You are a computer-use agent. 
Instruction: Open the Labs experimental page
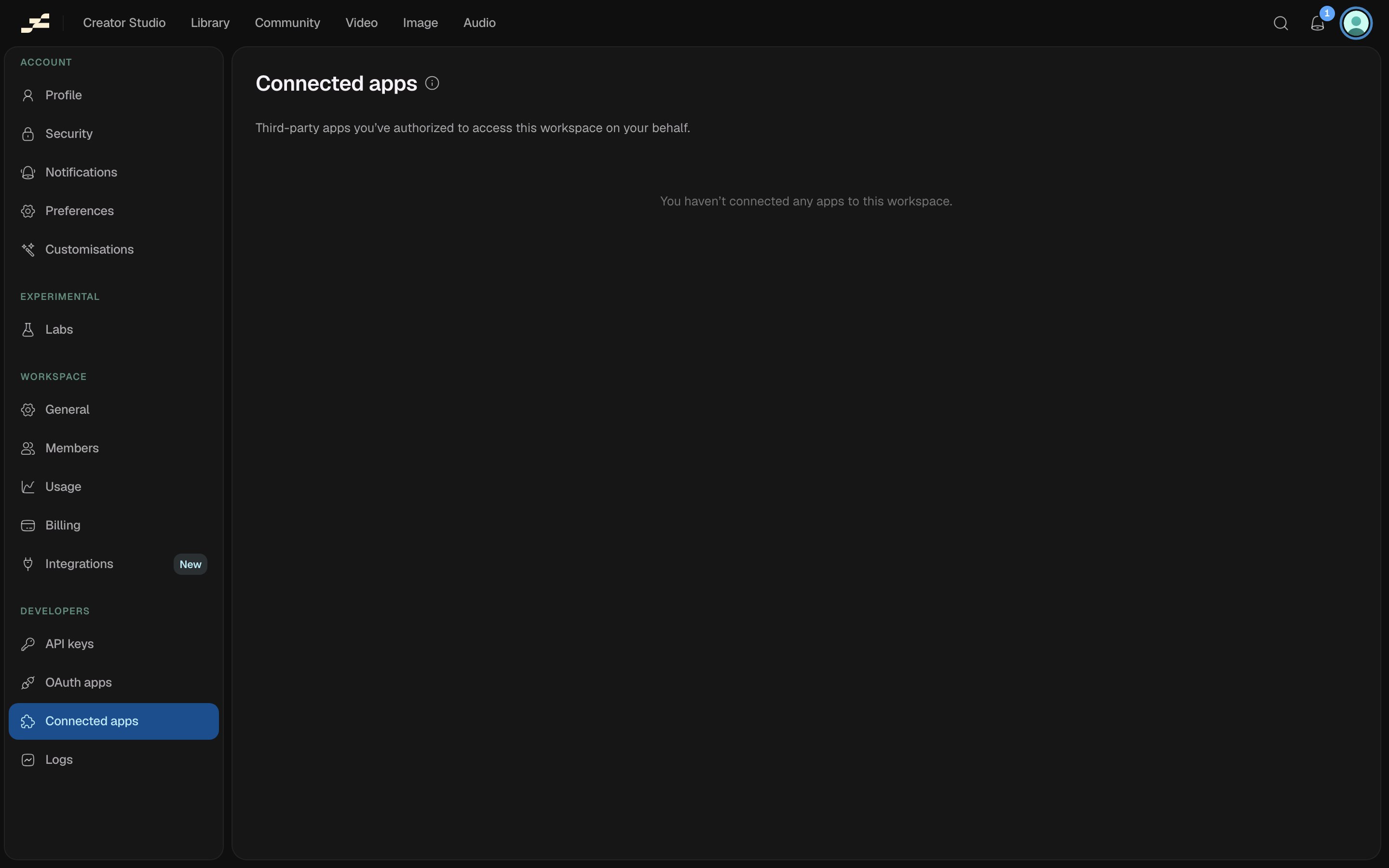tap(114, 329)
